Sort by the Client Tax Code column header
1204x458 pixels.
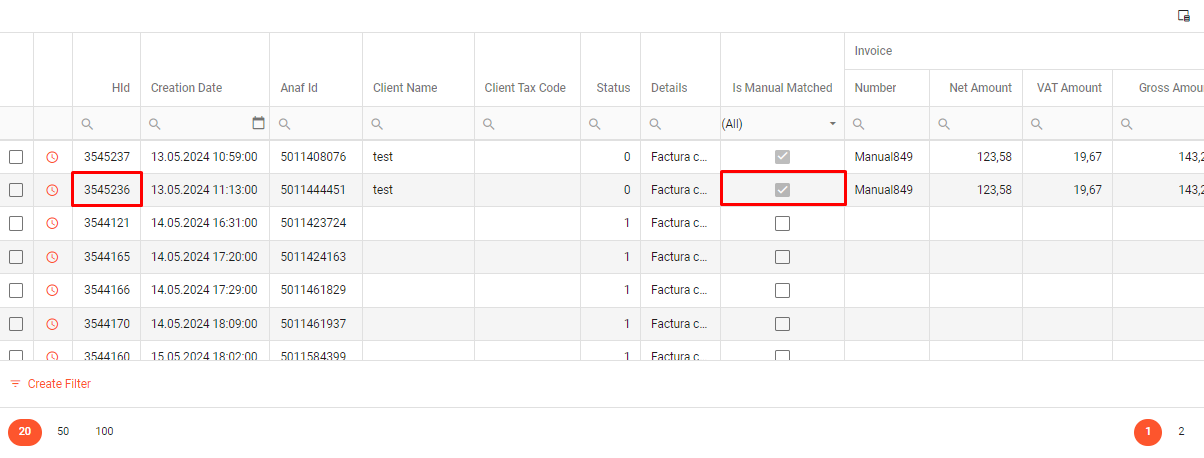click(525, 88)
